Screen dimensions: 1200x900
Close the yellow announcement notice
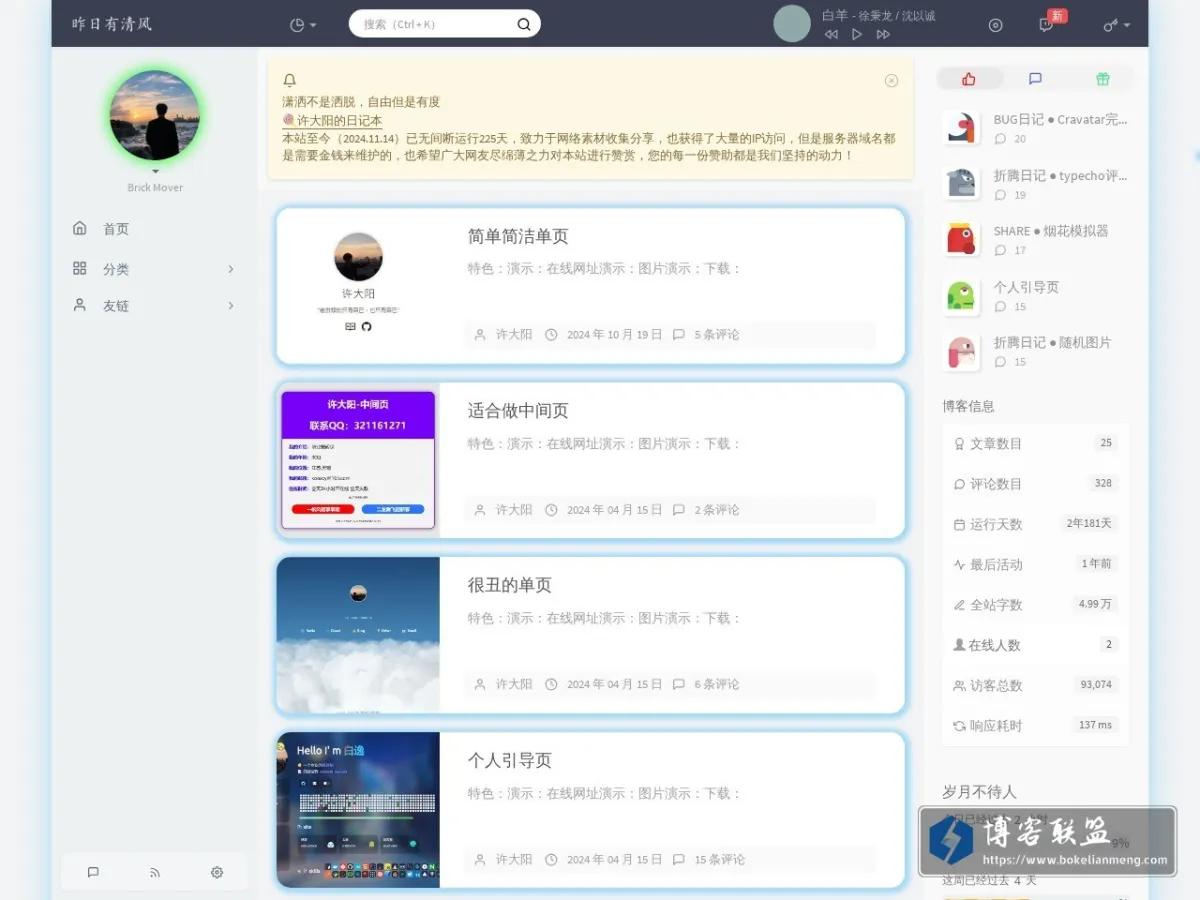[891, 81]
